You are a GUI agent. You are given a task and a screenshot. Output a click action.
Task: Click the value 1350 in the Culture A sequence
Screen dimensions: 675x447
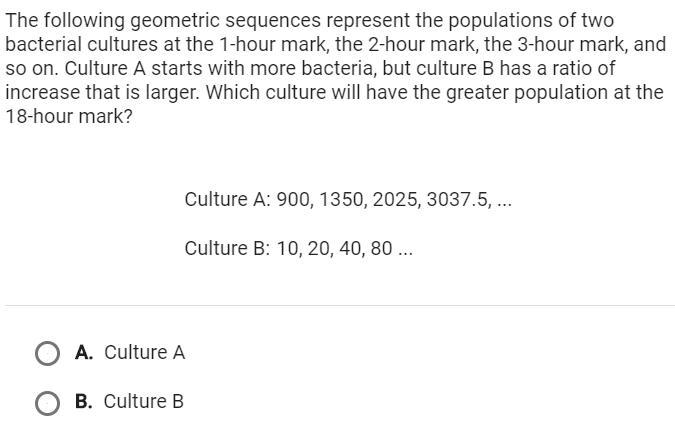pyautogui.click(x=341, y=200)
